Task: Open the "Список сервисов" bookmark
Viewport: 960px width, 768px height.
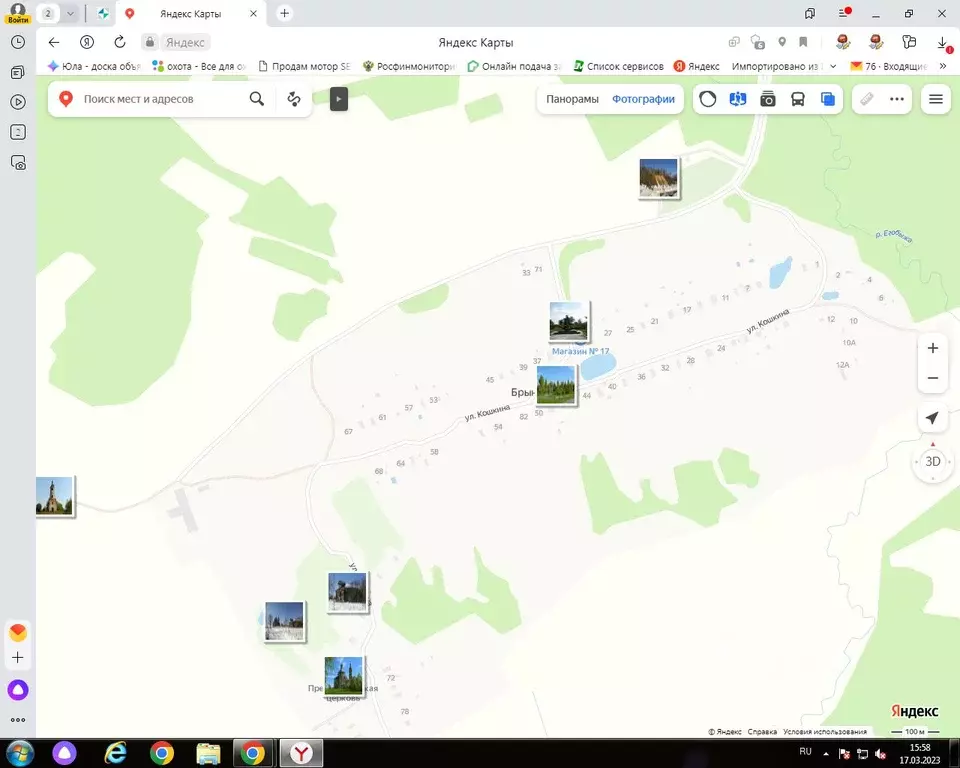Action: (618, 66)
